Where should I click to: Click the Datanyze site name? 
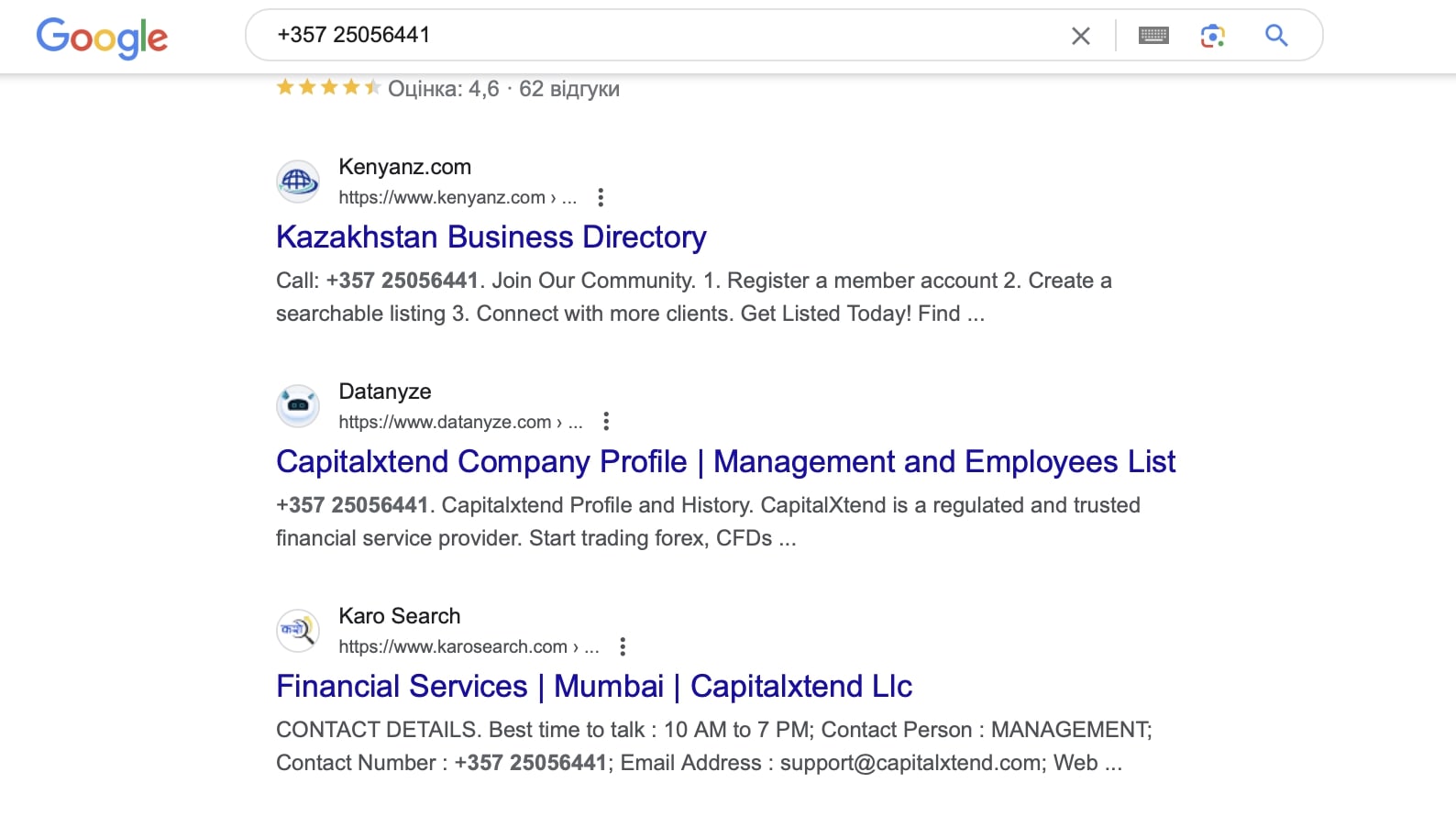385,391
